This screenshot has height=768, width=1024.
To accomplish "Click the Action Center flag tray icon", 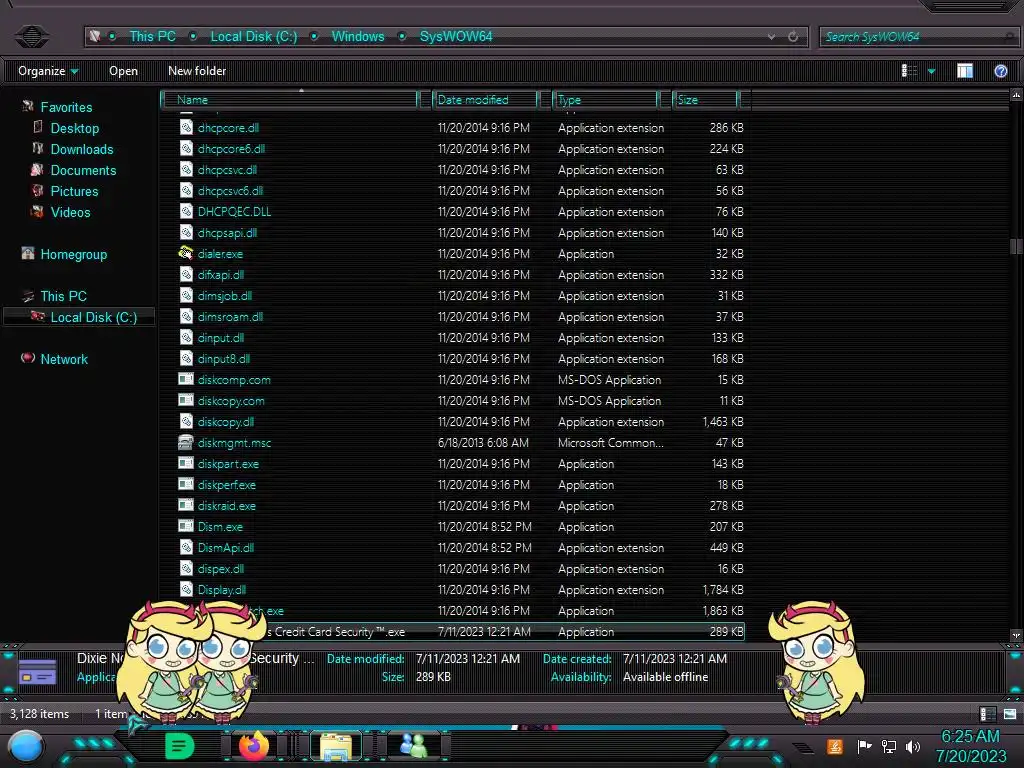I will coord(864,746).
